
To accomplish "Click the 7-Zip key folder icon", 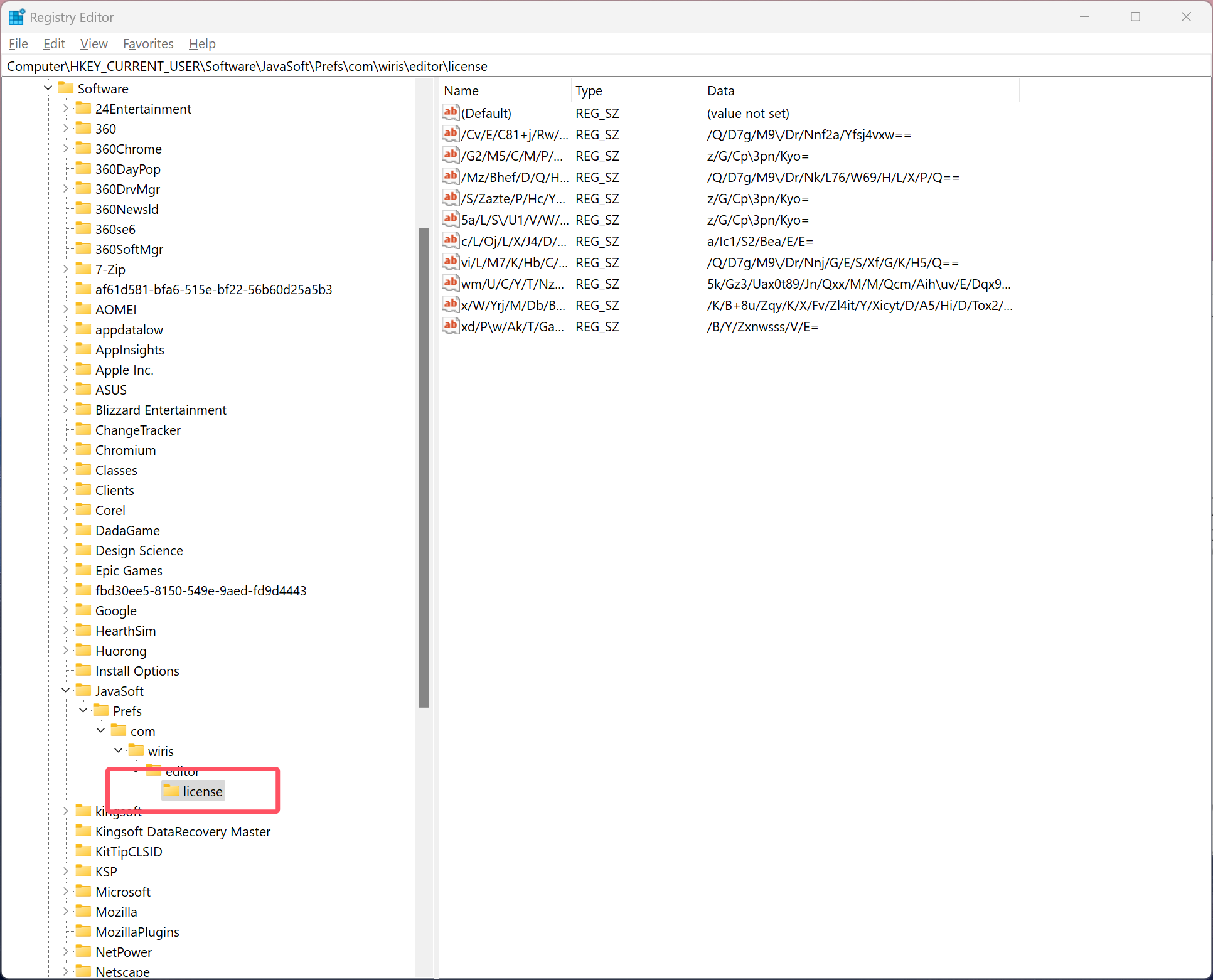I will click(83, 269).
